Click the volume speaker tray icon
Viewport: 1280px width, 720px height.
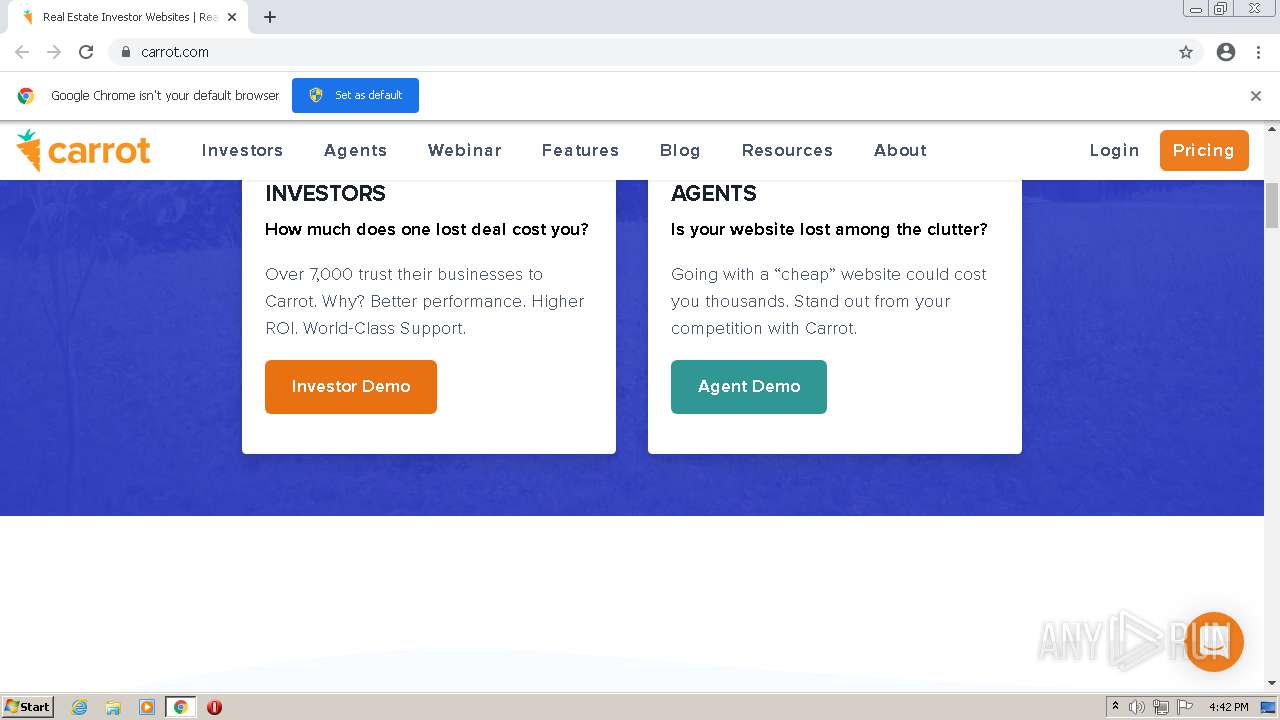(1137, 707)
